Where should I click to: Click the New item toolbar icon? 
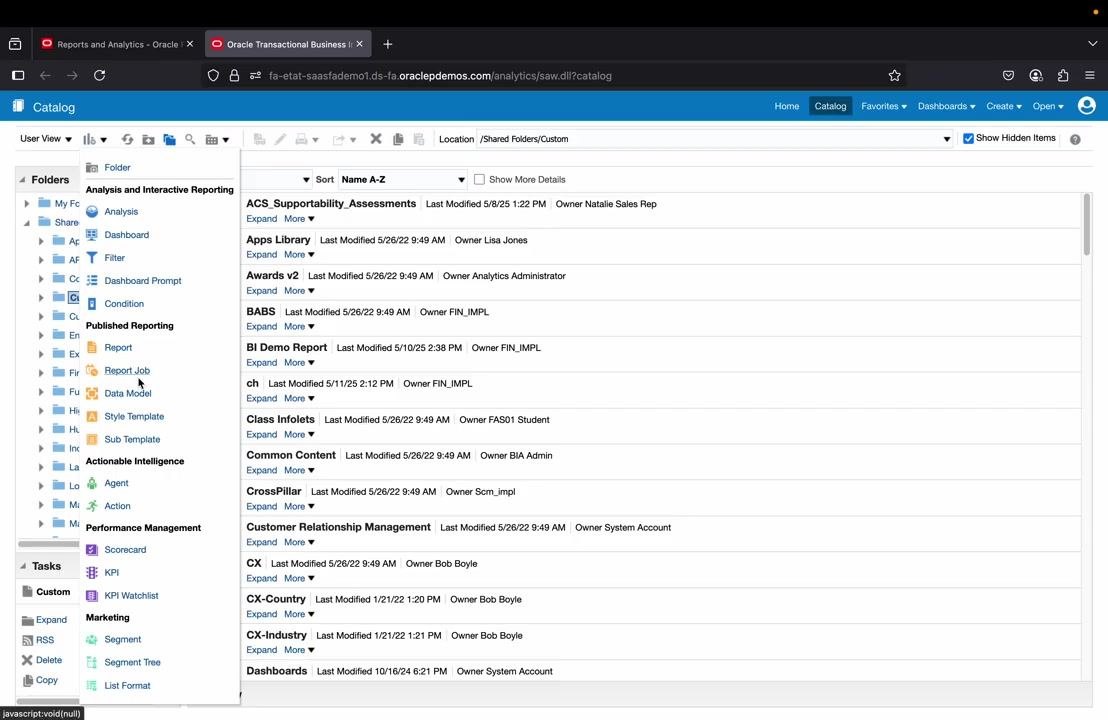(x=94, y=139)
